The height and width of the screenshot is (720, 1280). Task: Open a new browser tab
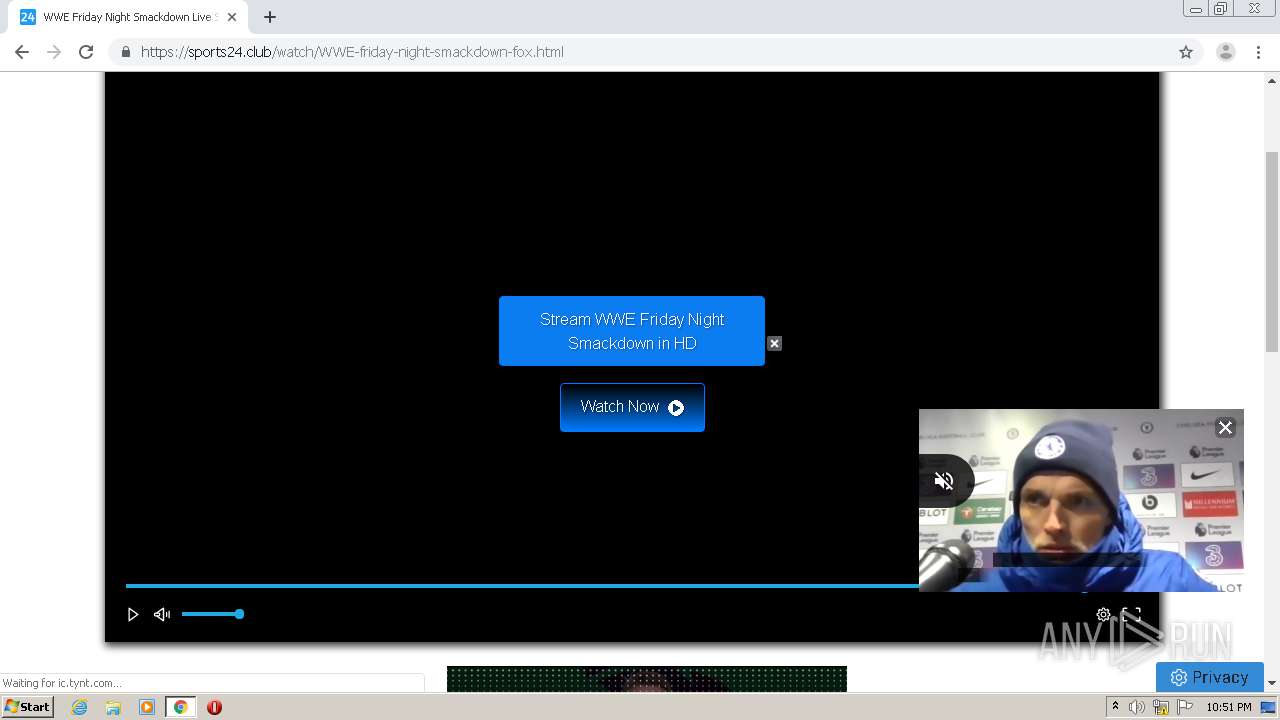pos(270,17)
